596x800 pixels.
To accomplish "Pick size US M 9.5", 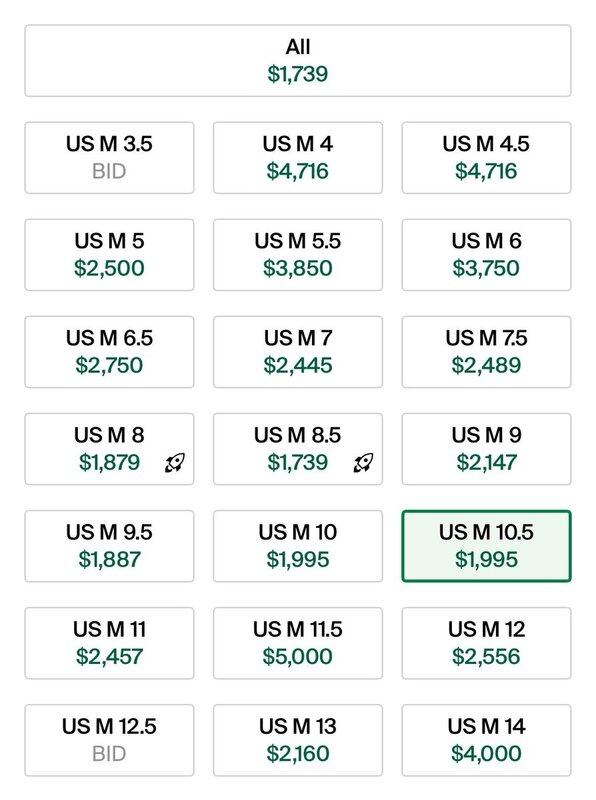I will click(109, 546).
